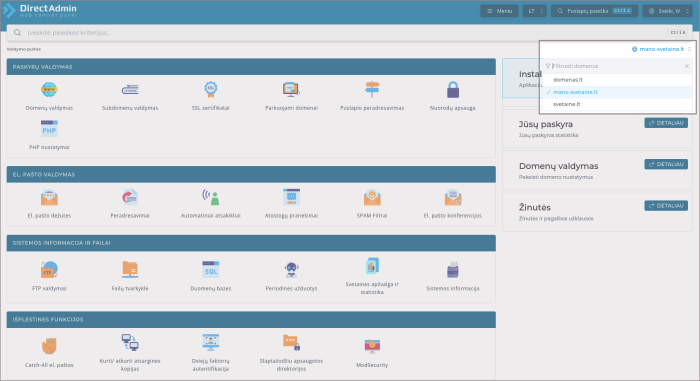The image size is (700, 381).
Task: Click Detaliau for Jūsų paskyra
Action: 666,123
